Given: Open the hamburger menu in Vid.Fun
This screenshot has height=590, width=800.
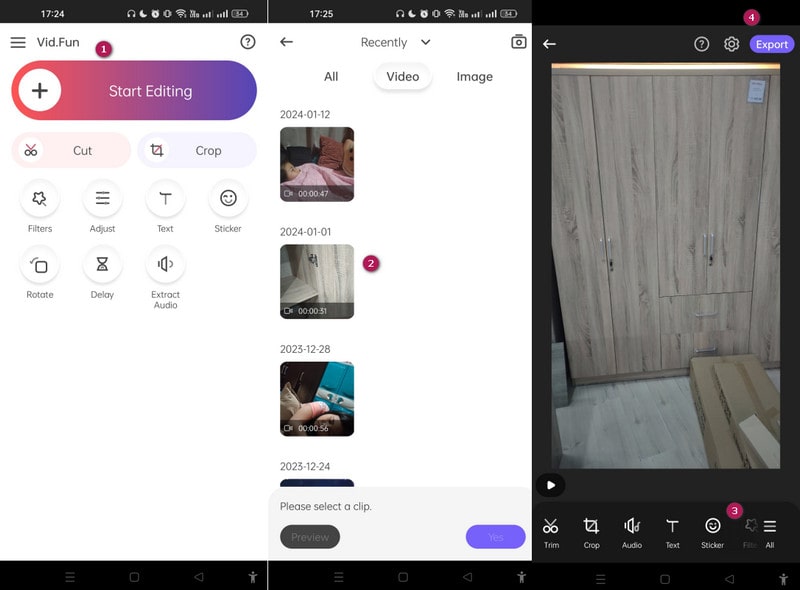Looking at the screenshot, I should (x=18, y=42).
